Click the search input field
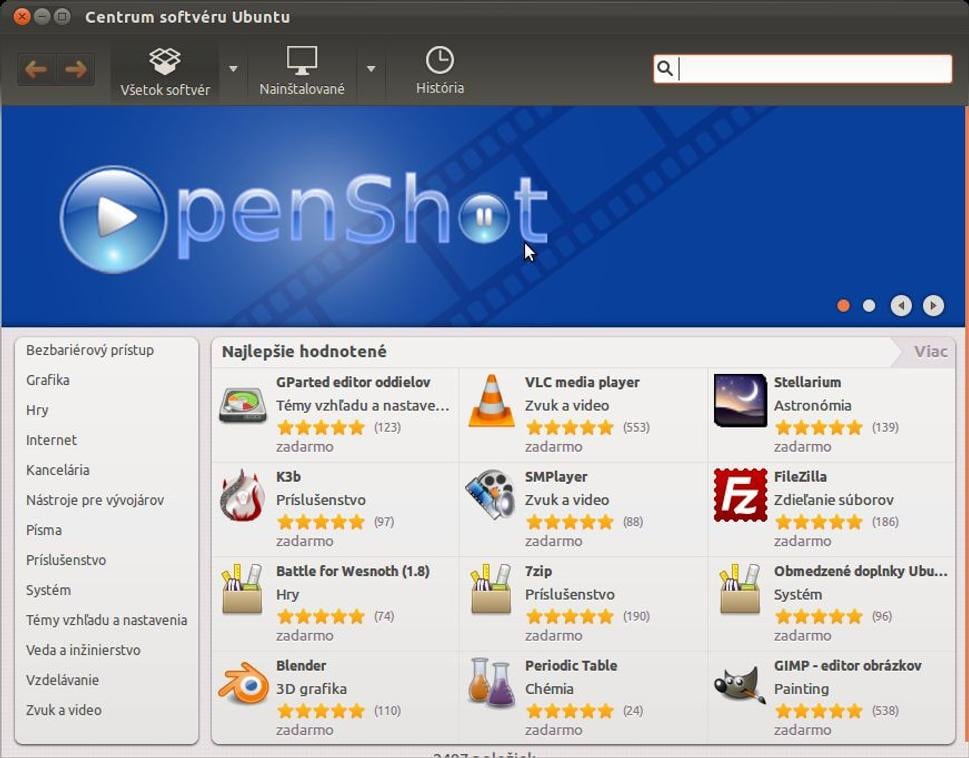969x758 pixels. pyautogui.click(x=802, y=69)
